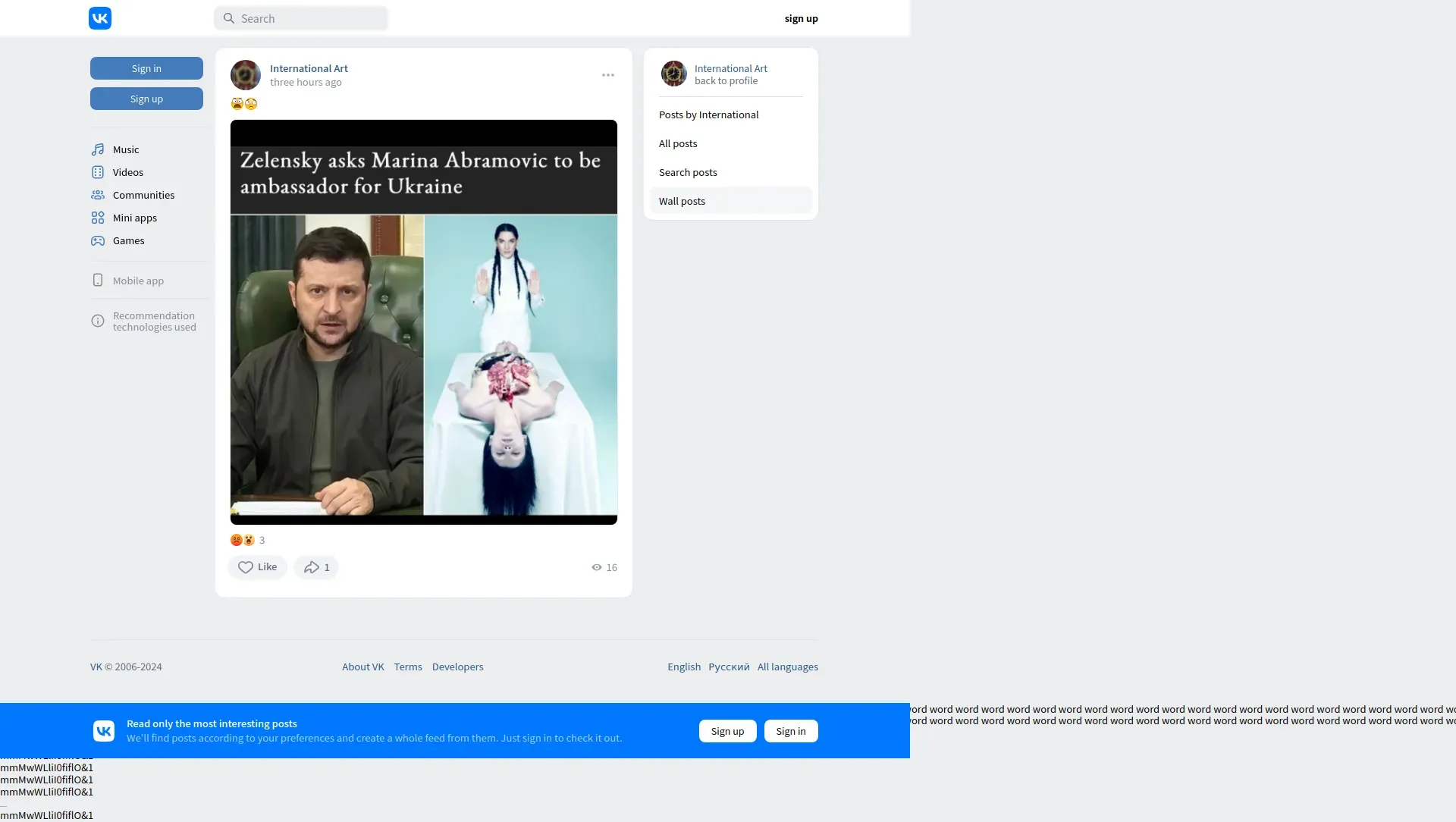Open the Games controller icon

pyautogui.click(x=98, y=240)
